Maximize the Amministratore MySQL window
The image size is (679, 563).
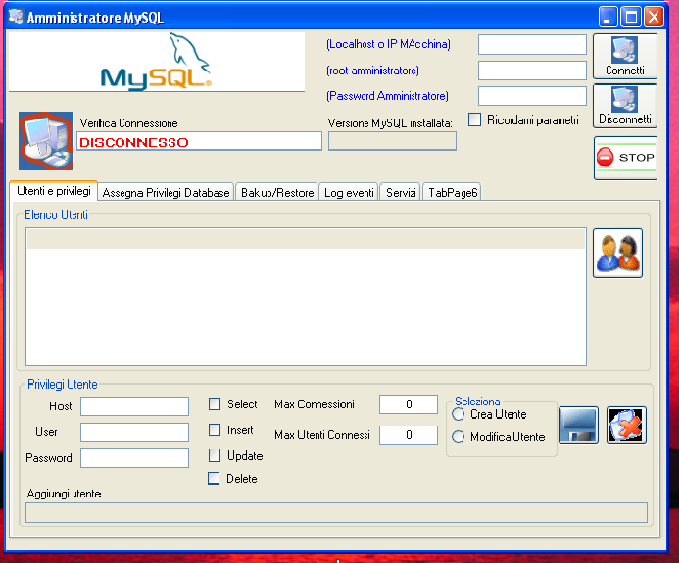631,17
